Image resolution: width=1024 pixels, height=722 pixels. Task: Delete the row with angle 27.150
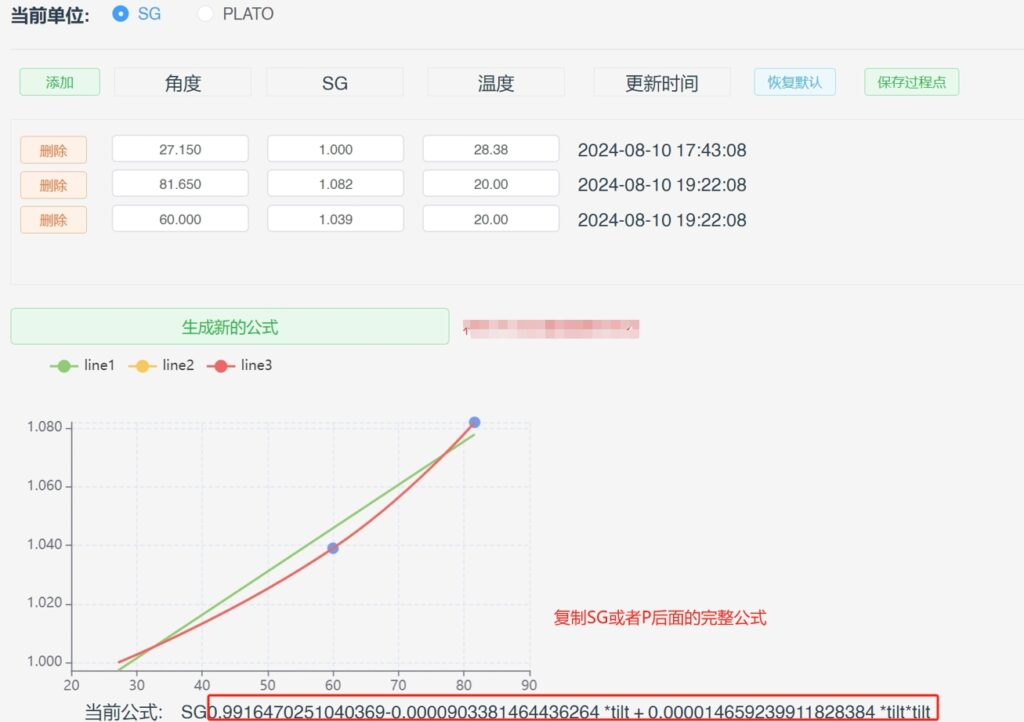[x=54, y=150]
